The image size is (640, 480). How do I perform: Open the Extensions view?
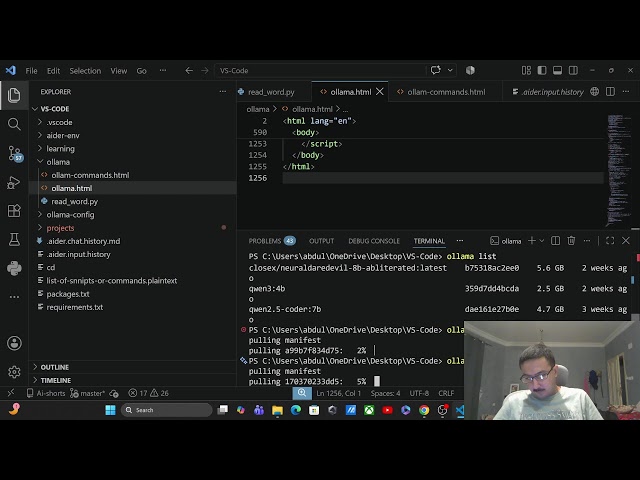(14, 211)
